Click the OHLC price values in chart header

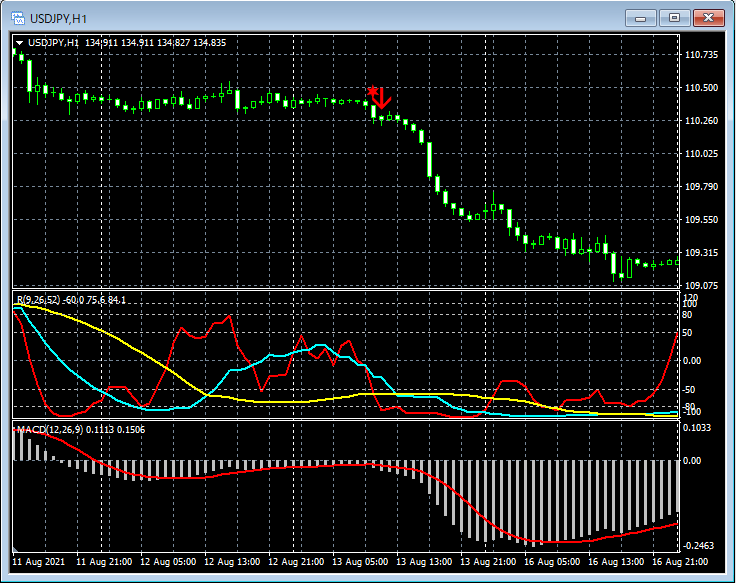(155, 42)
